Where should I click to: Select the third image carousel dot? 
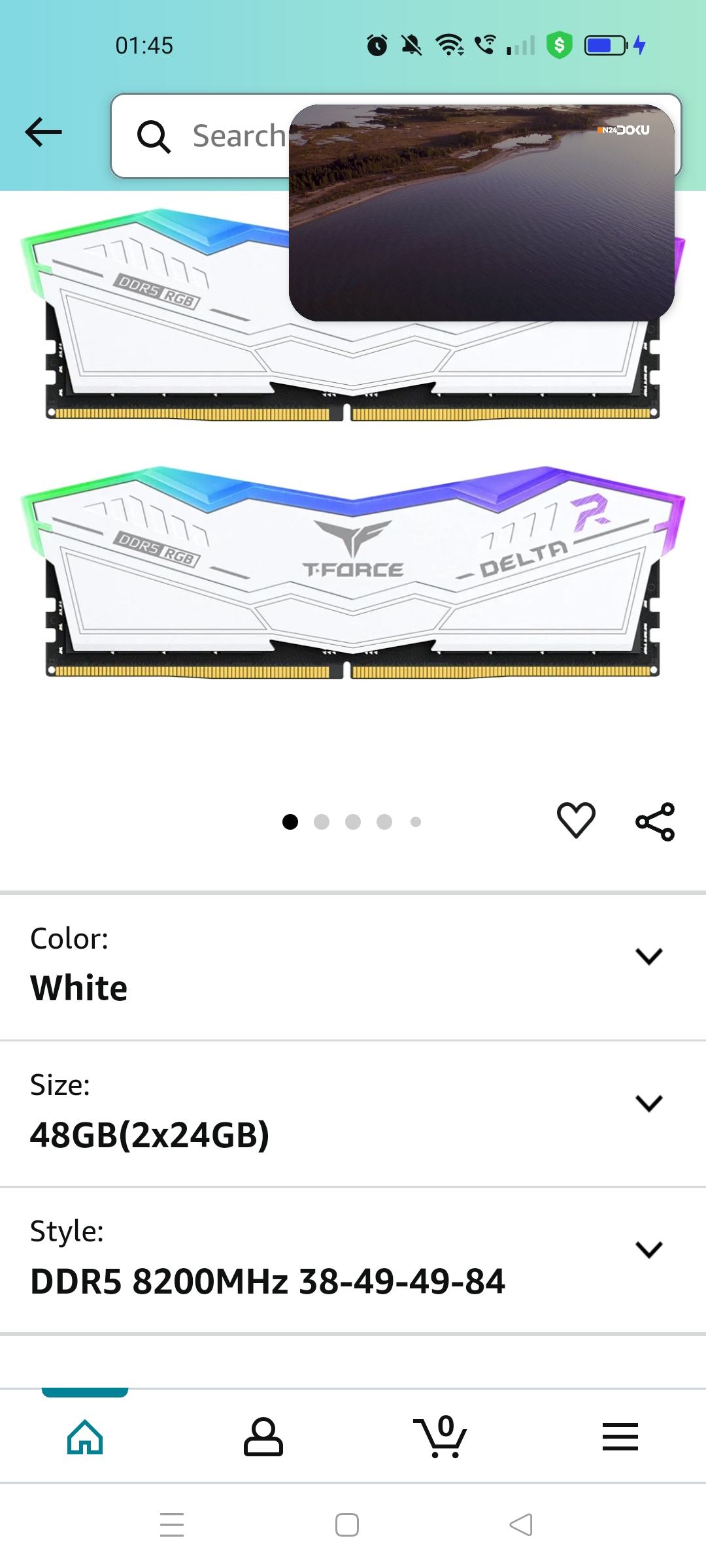353,822
